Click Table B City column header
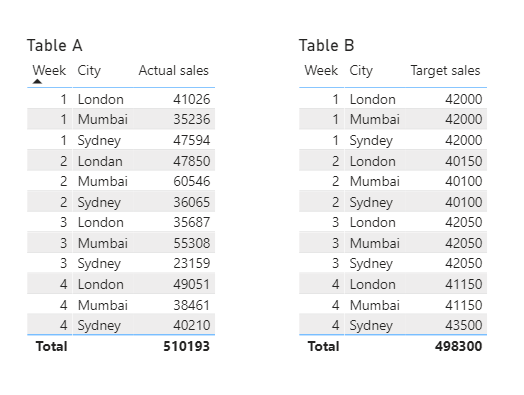Image resolution: width=524 pixels, height=395 pixels. pyautogui.click(x=361, y=71)
